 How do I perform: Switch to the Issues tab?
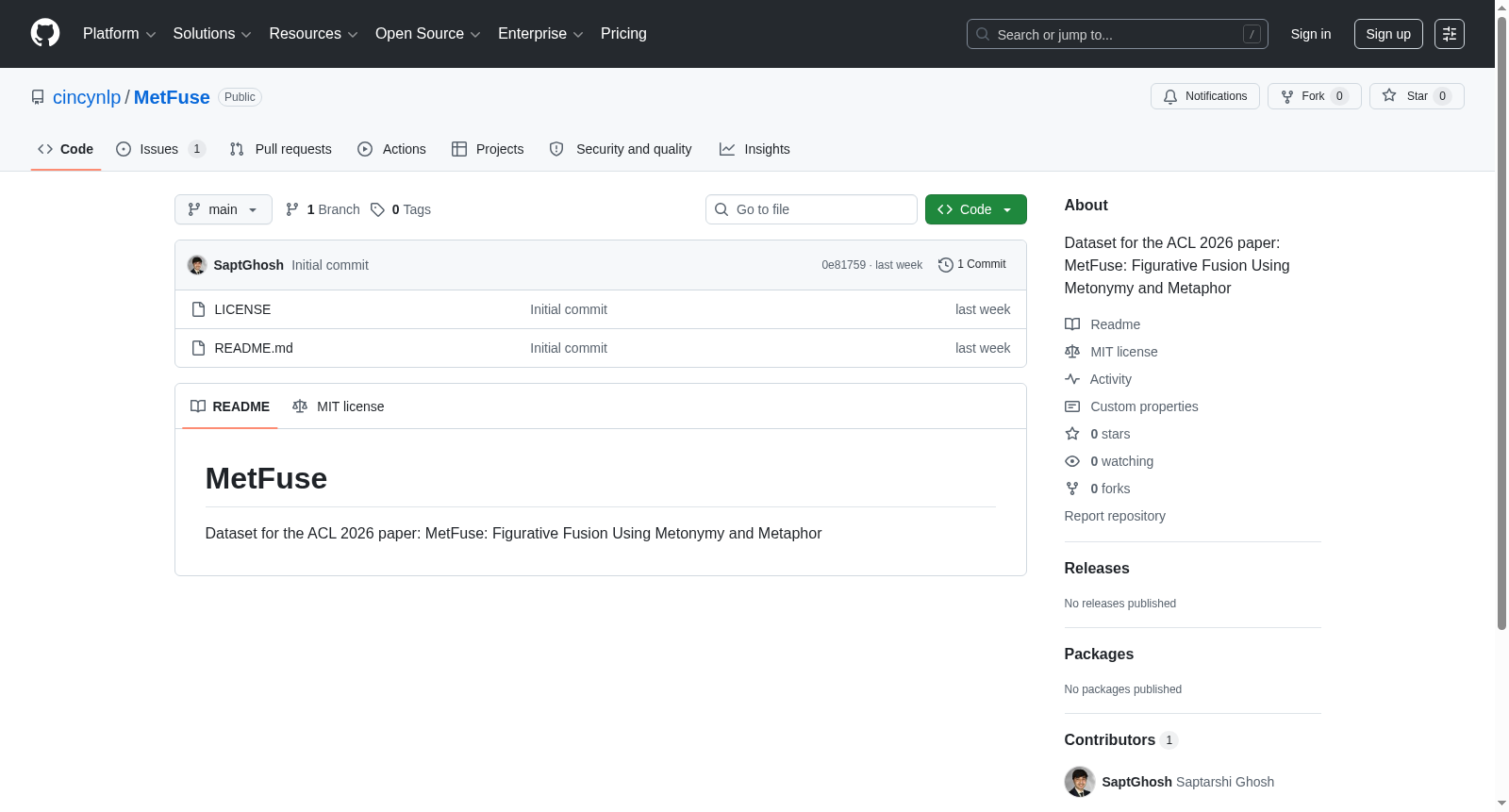pos(160,149)
